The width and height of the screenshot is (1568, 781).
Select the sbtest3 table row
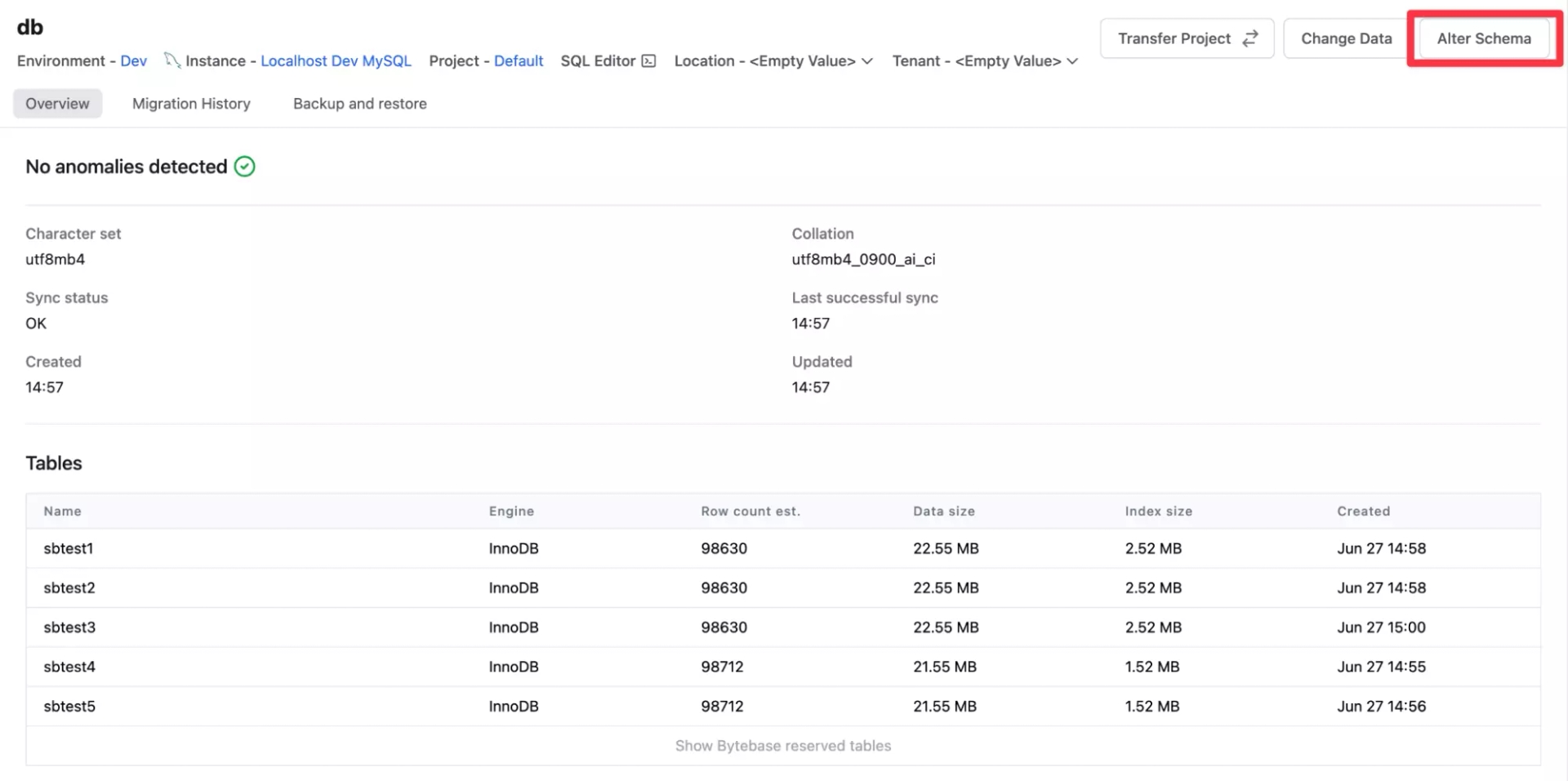tap(783, 627)
